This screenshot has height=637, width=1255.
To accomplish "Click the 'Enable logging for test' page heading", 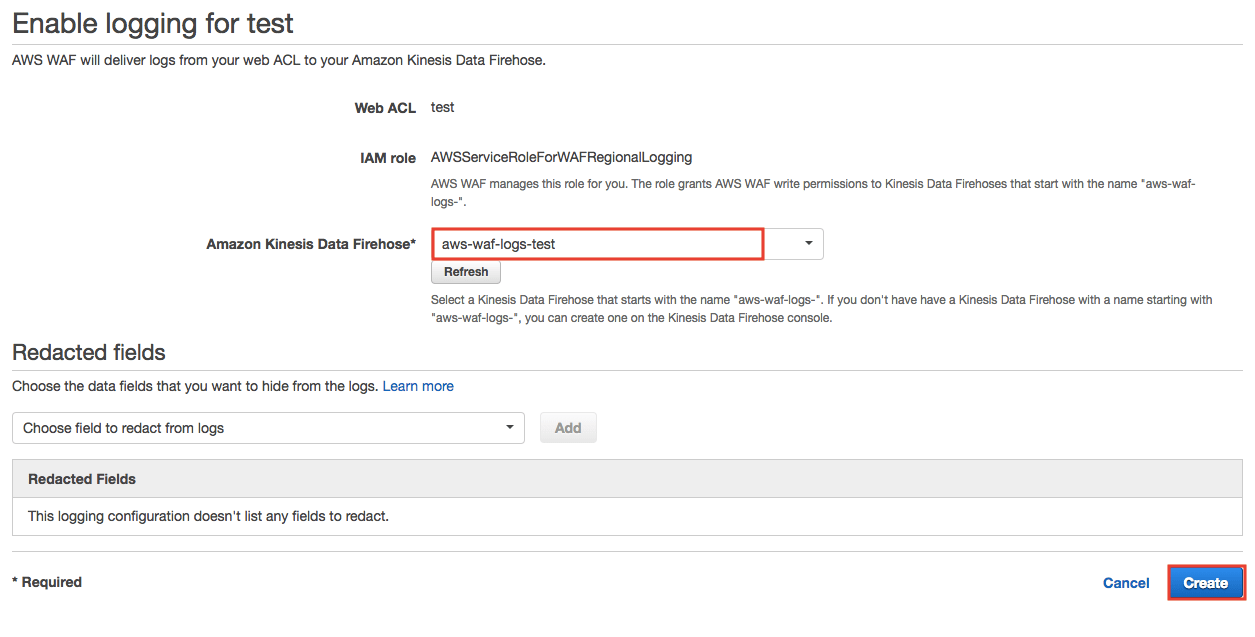I will (x=153, y=22).
